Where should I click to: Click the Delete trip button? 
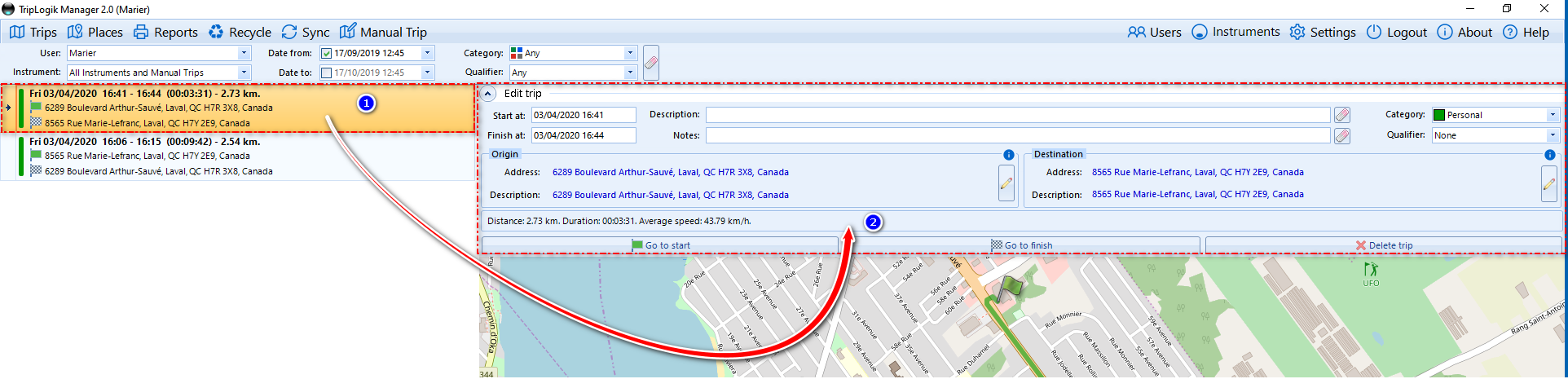[x=1384, y=245]
